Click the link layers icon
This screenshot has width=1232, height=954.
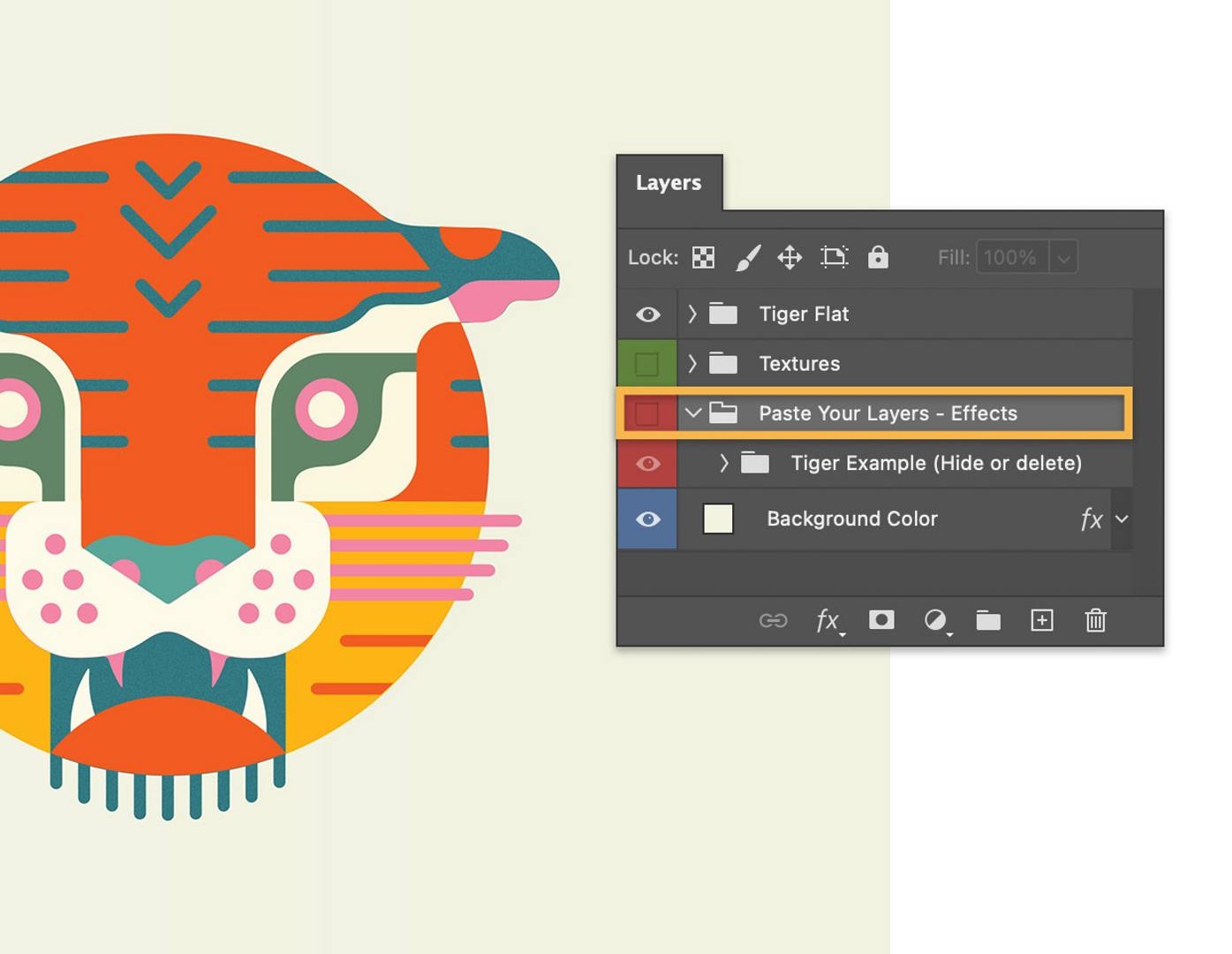[775, 621]
